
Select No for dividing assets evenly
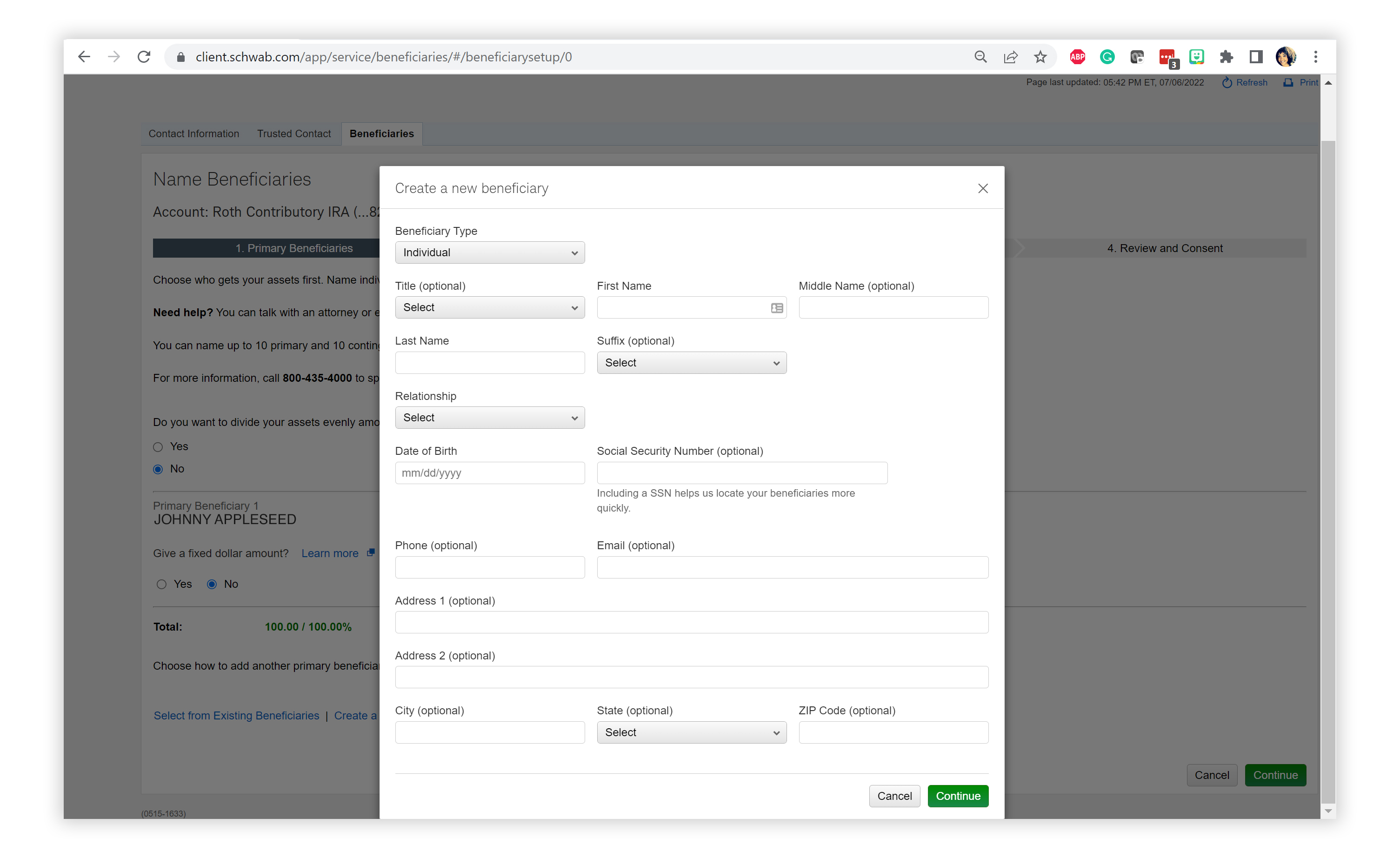(158, 469)
